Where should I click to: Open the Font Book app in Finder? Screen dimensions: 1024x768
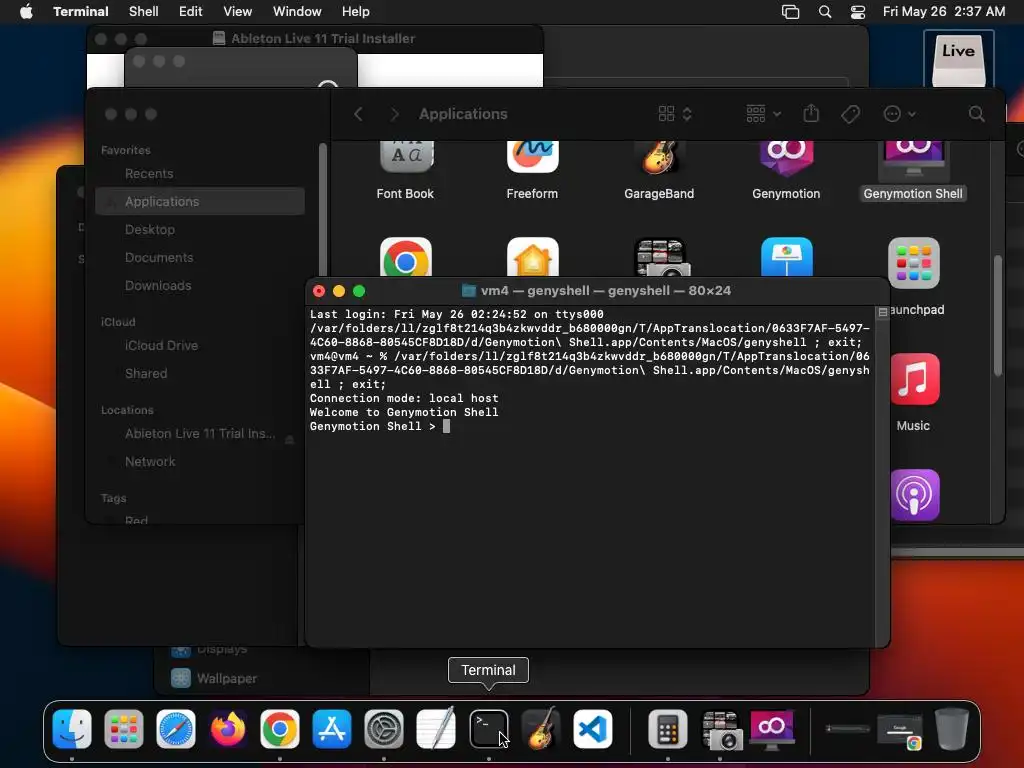[x=406, y=157]
